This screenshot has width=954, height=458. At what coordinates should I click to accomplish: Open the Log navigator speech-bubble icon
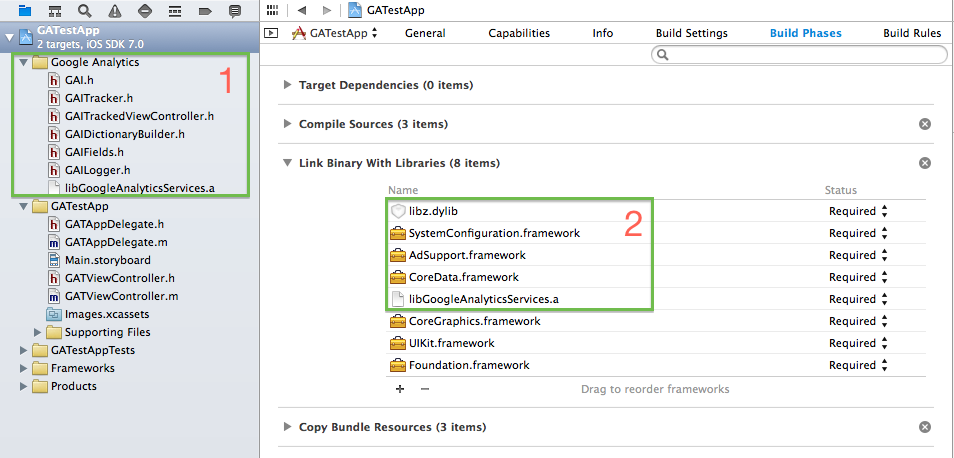click(235, 10)
